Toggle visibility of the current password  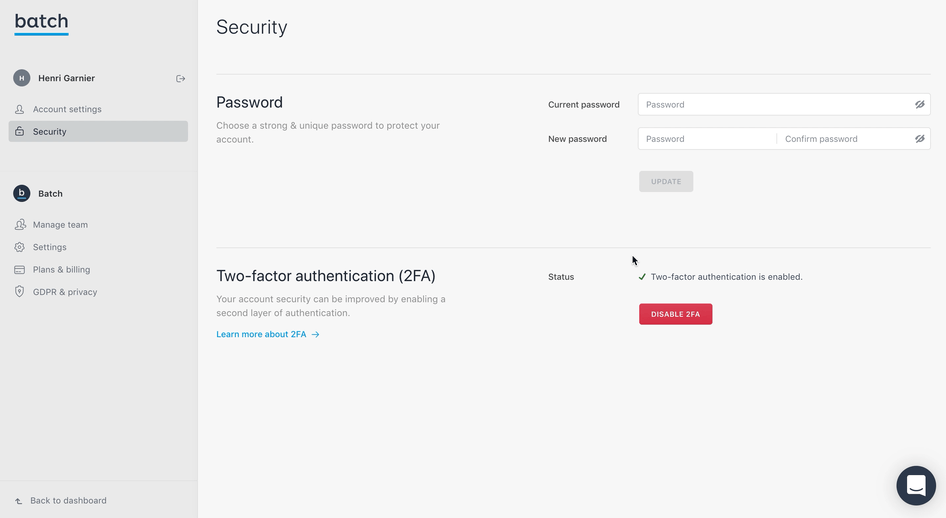point(919,104)
